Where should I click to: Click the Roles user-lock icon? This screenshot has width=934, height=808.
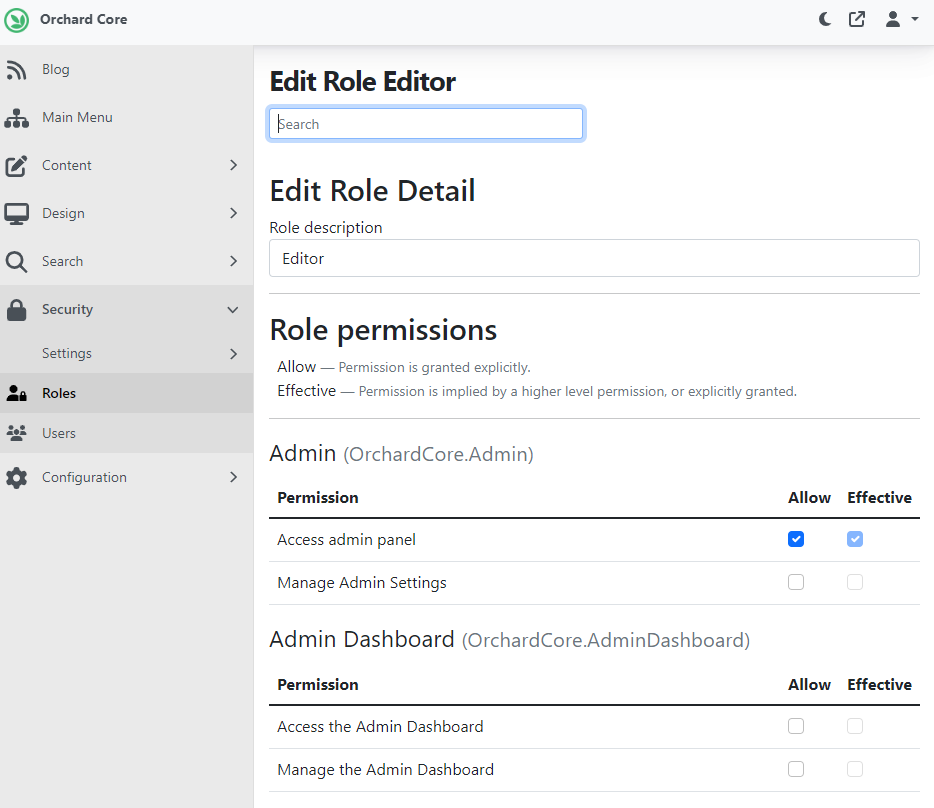tap(17, 393)
